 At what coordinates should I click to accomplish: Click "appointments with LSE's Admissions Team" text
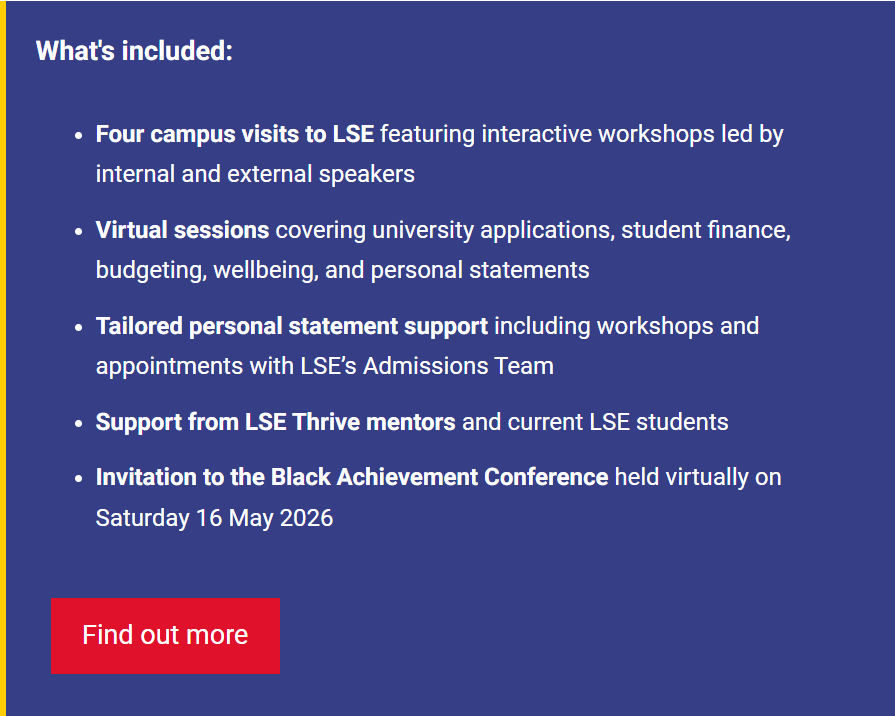[324, 366]
